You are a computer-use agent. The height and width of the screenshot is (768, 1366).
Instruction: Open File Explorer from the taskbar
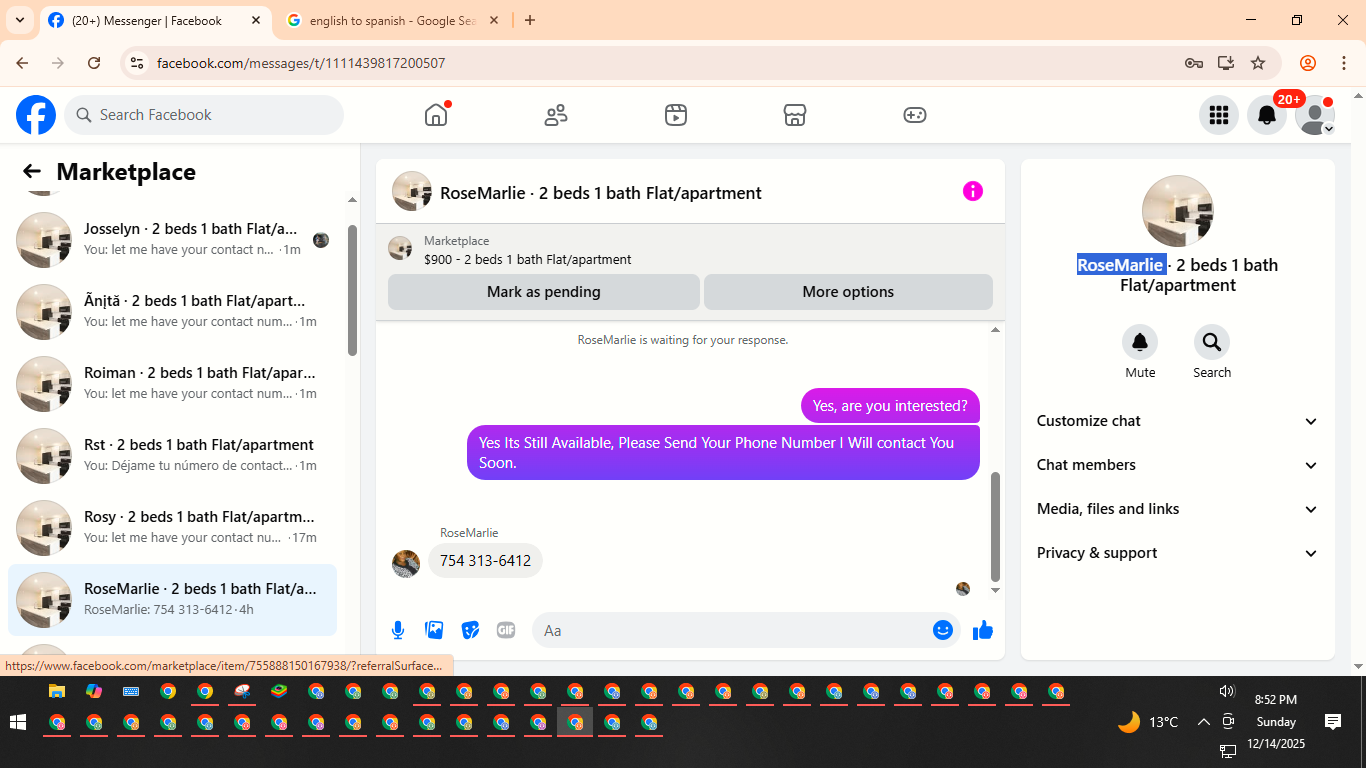(x=57, y=691)
